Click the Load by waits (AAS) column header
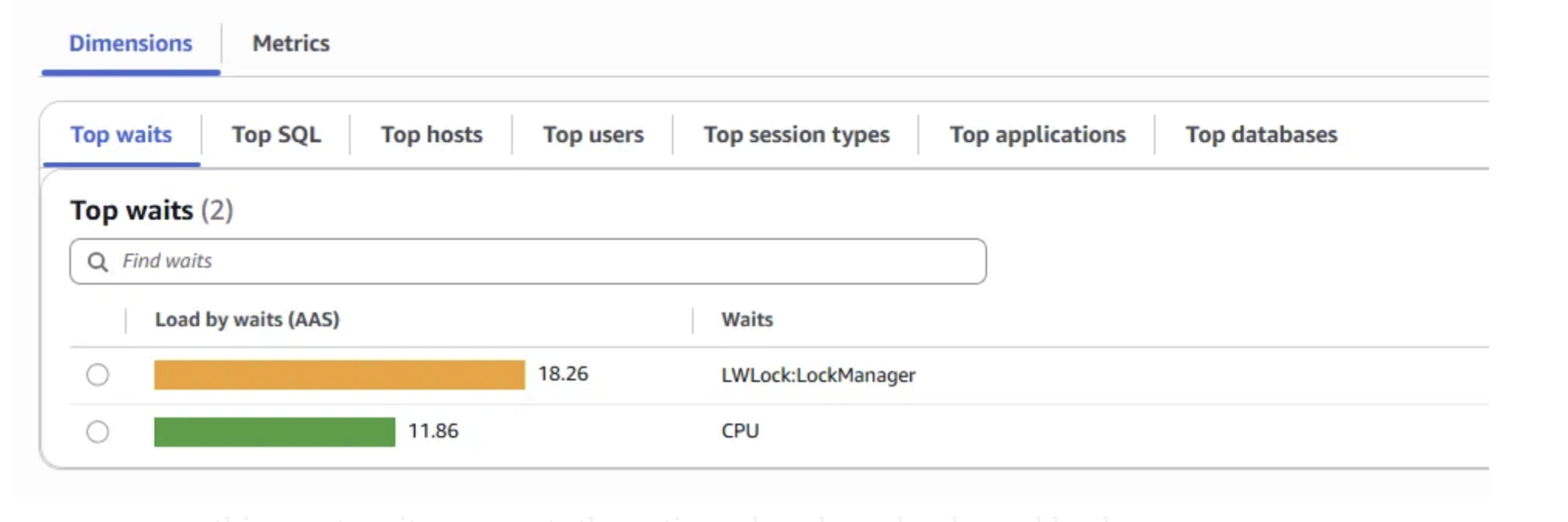Screen dimensions: 1568x522 (x=247, y=320)
